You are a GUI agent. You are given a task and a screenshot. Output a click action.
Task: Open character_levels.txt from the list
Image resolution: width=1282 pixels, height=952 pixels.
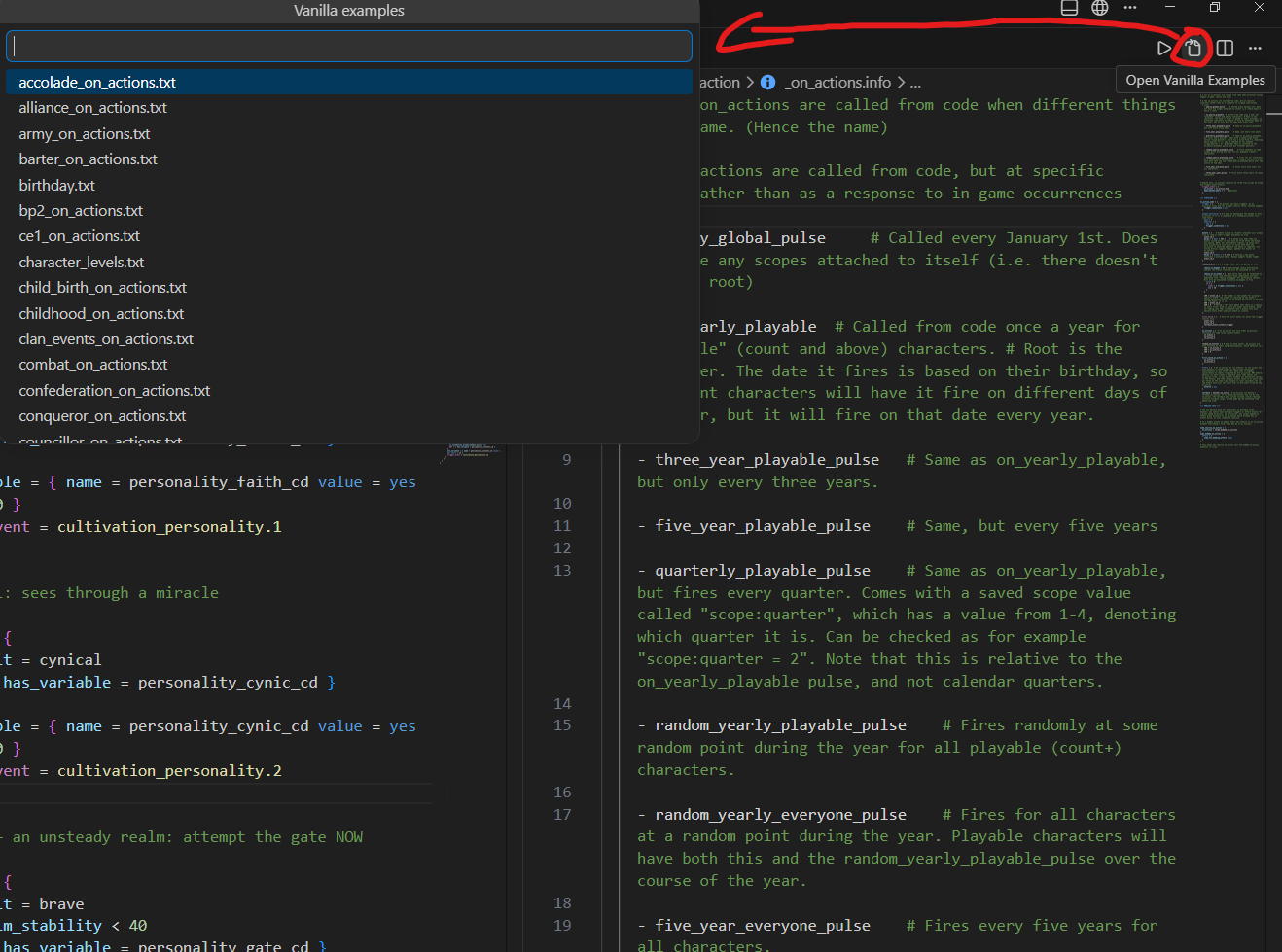(x=349, y=263)
